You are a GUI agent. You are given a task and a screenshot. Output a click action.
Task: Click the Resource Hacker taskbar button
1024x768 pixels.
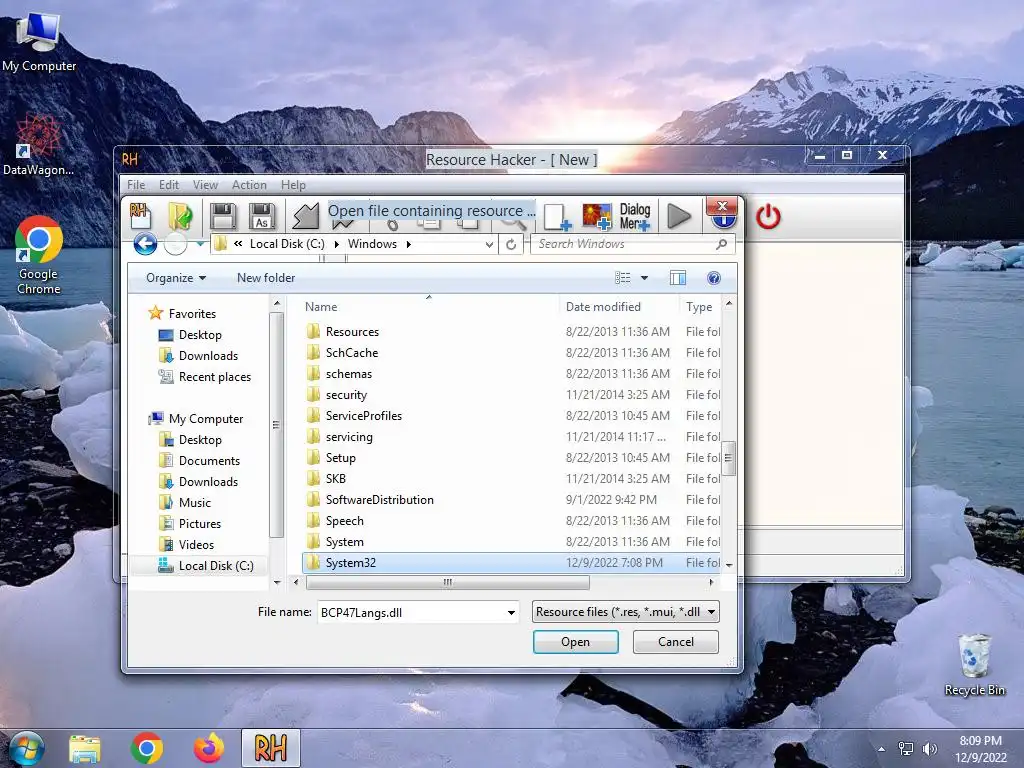click(x=270, y=748)
